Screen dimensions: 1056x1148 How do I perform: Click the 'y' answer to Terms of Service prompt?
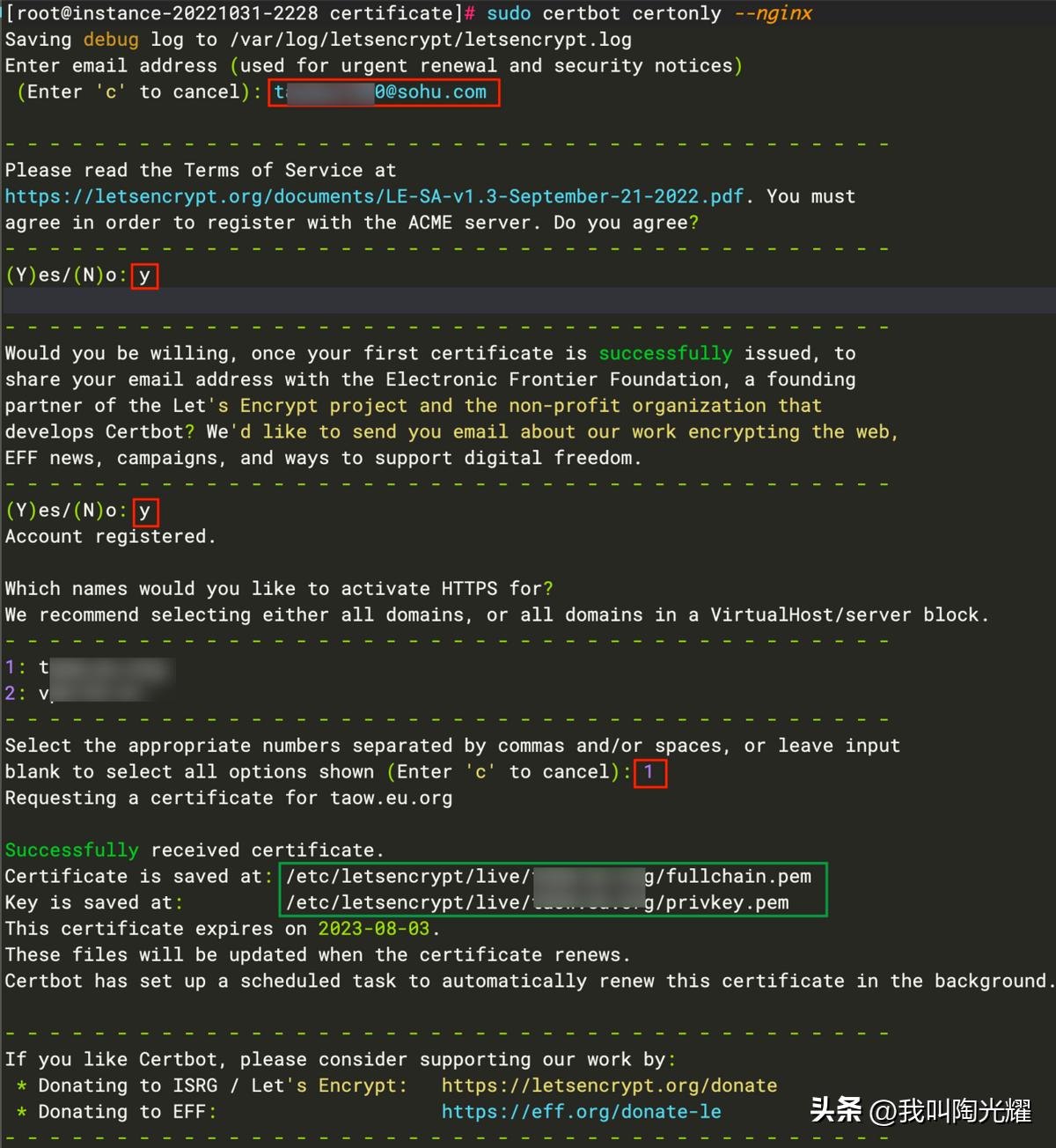(x=144, y=276)
